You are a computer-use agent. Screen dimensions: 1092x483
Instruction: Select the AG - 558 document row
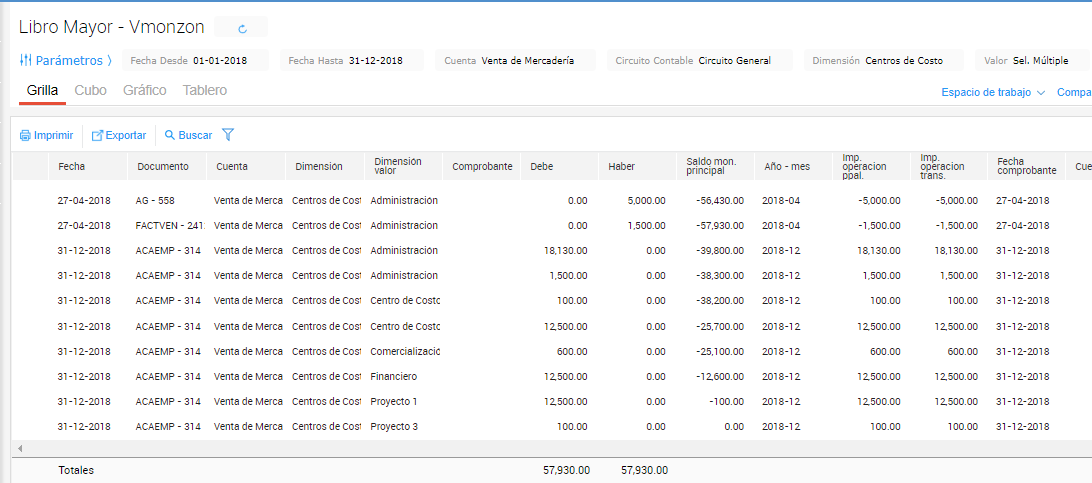[x=155, y=200]
